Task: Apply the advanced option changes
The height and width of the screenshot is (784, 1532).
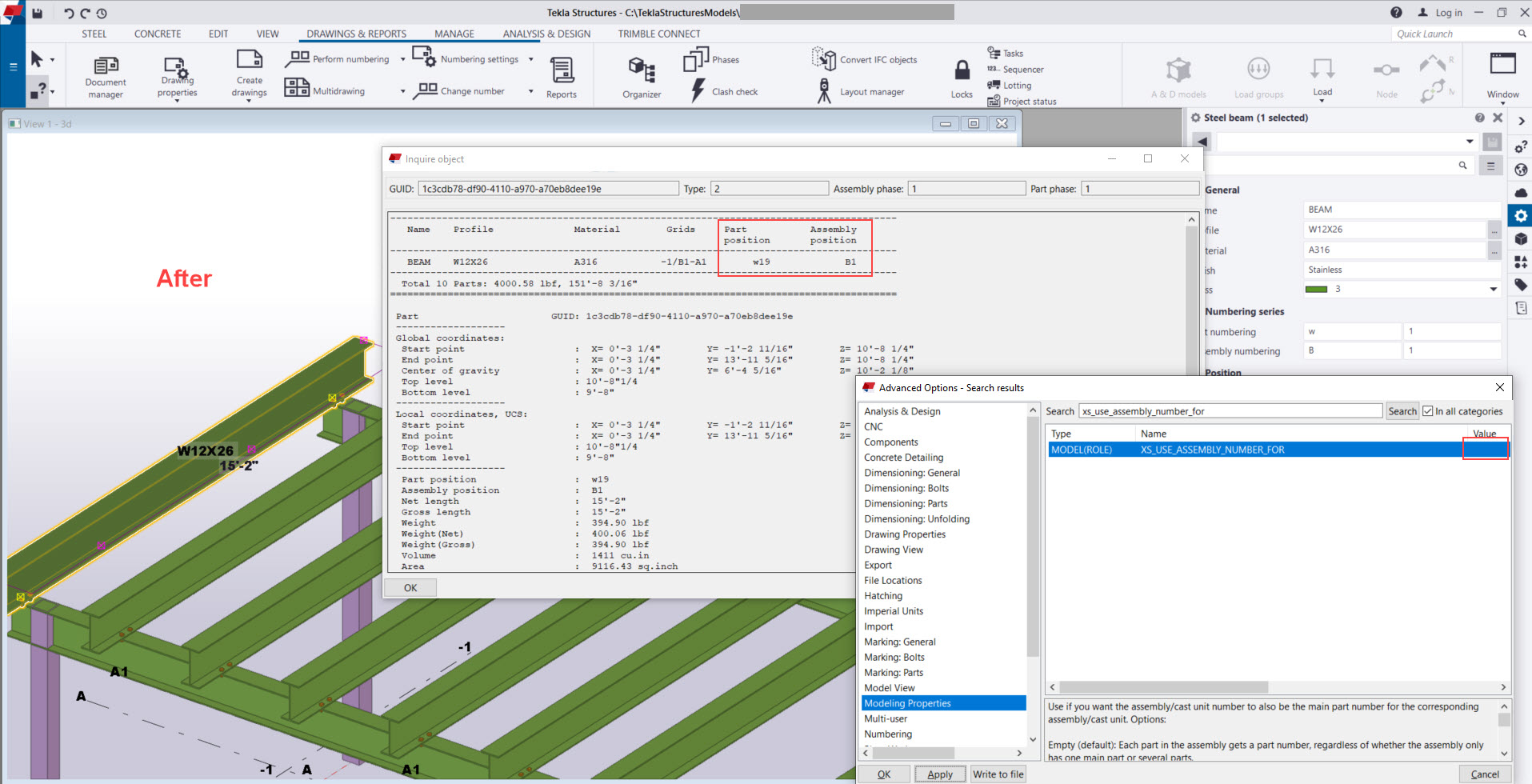Action: [939, 773]
